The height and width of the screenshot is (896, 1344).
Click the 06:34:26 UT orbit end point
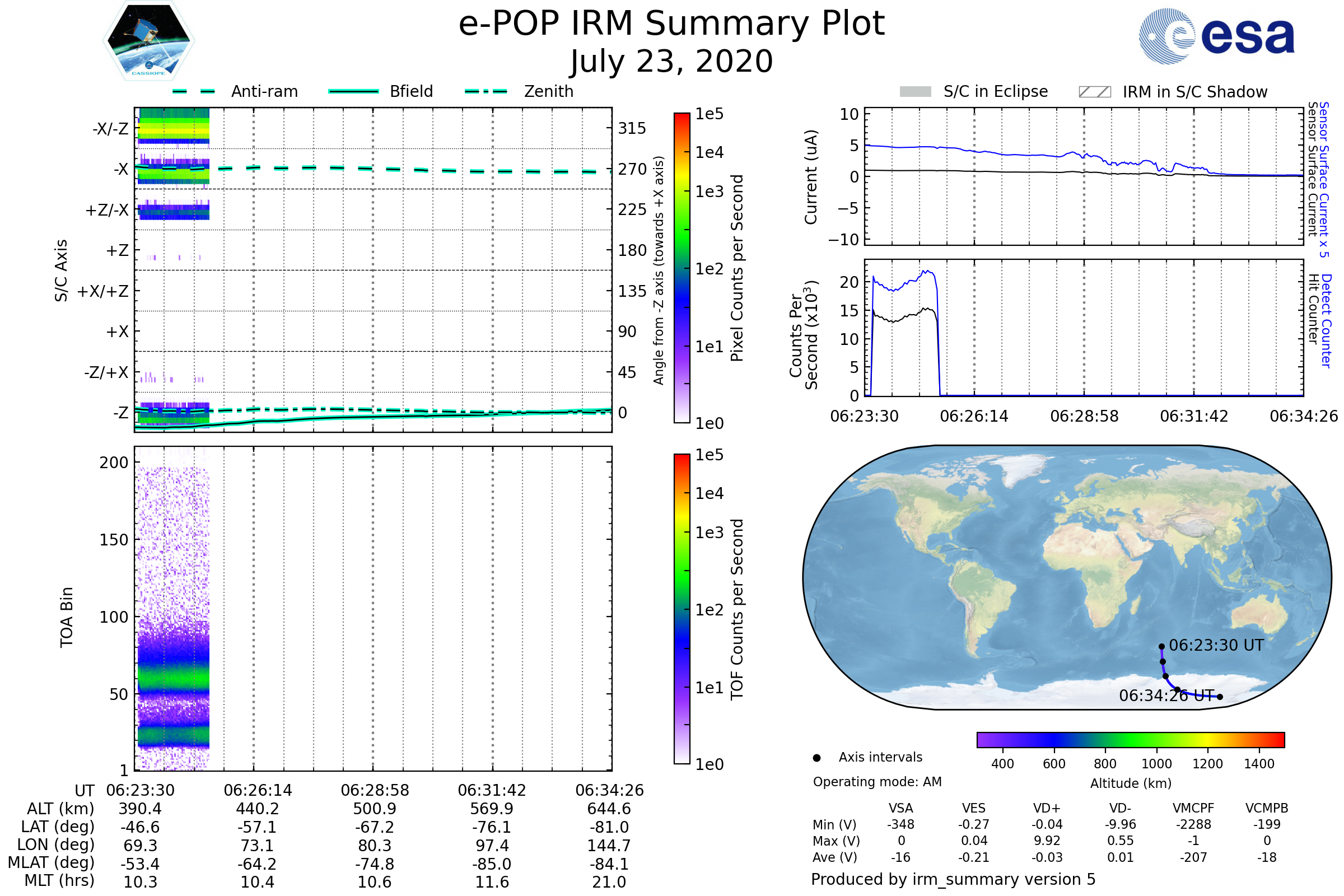pyautogui.click(x=1220, y=697)
